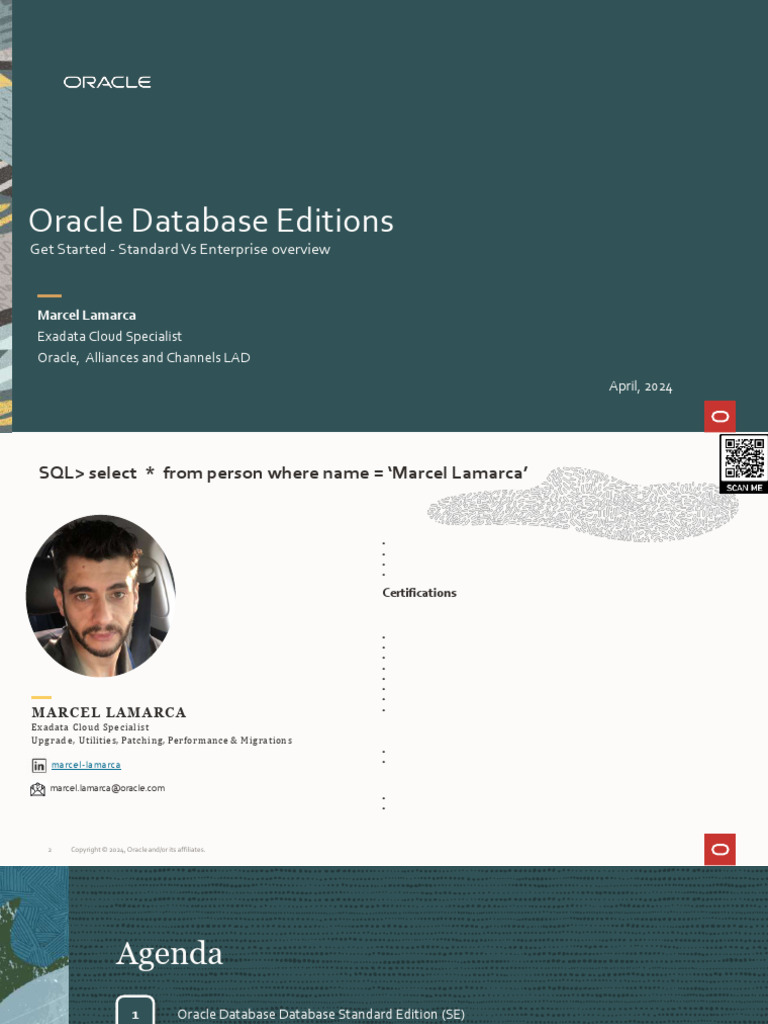The width and height of the screenshot is (768, 1024).
Task: Click the Oracle logo on the title slide
Action: [x=107, y=82]
